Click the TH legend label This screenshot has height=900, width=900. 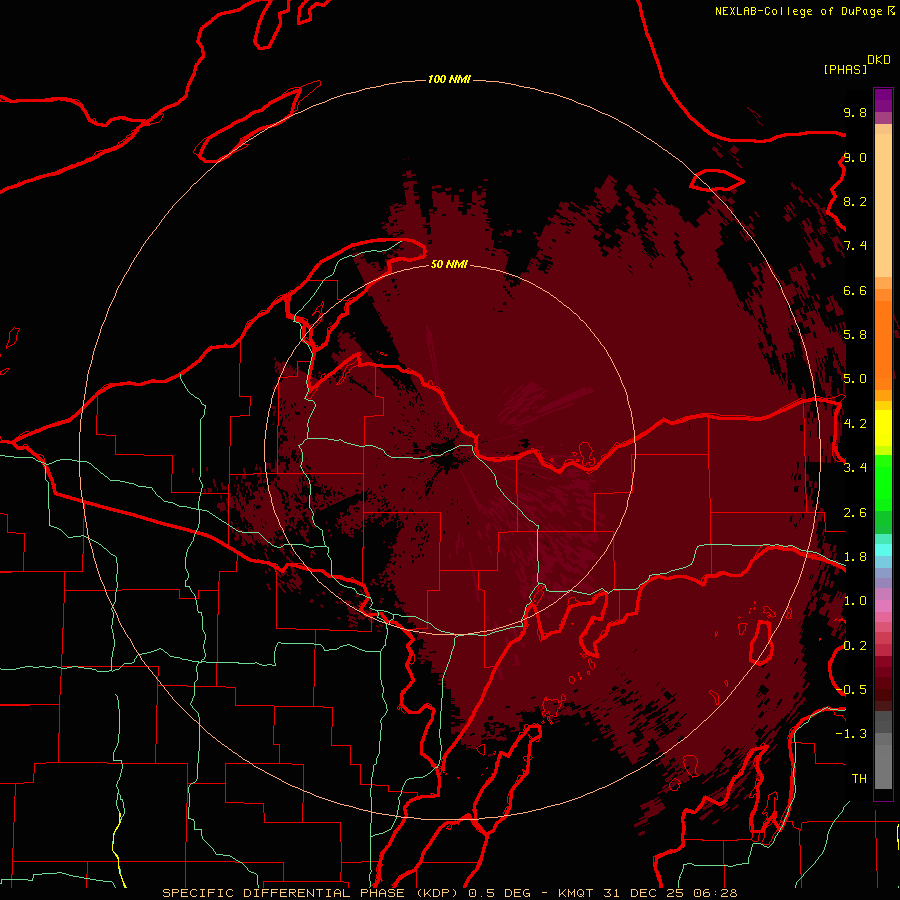tap(859, 779)
